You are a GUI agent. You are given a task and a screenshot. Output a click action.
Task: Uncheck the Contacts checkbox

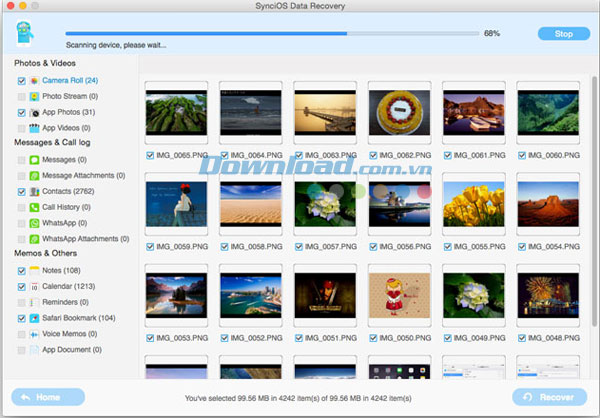(21, 191)
